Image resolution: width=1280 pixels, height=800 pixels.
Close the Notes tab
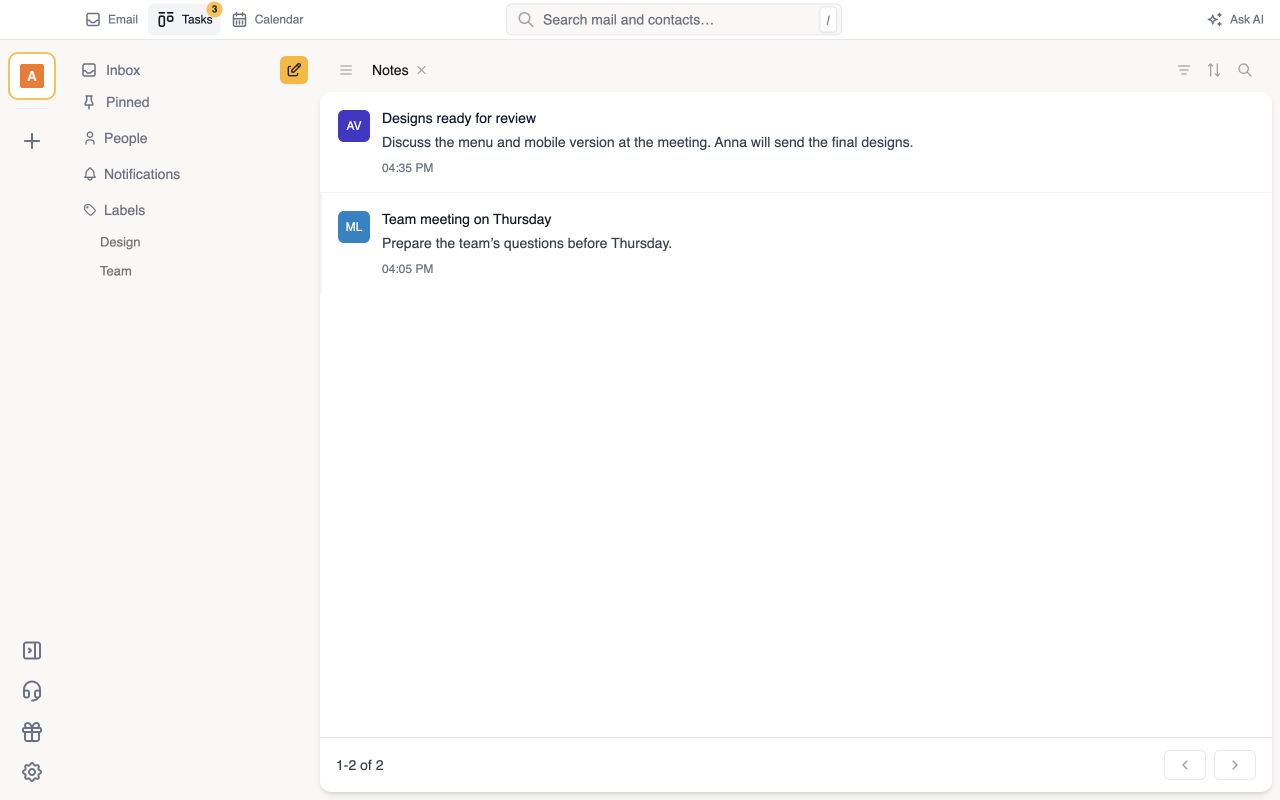422,70
